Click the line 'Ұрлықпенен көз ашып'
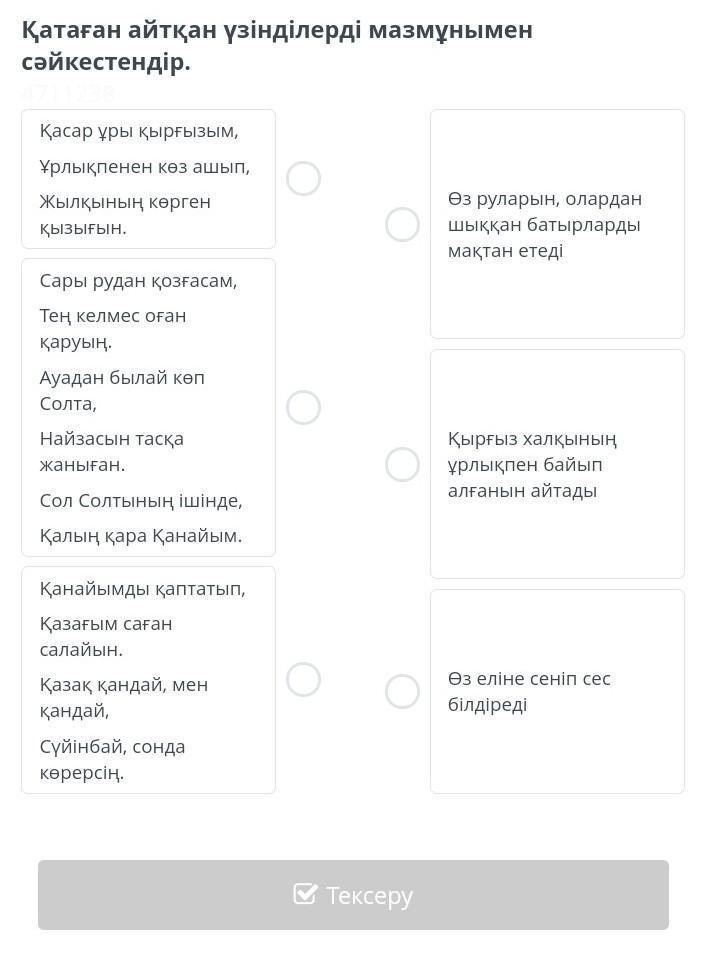Viewport: 712px width, 958px height. point(145,167)
